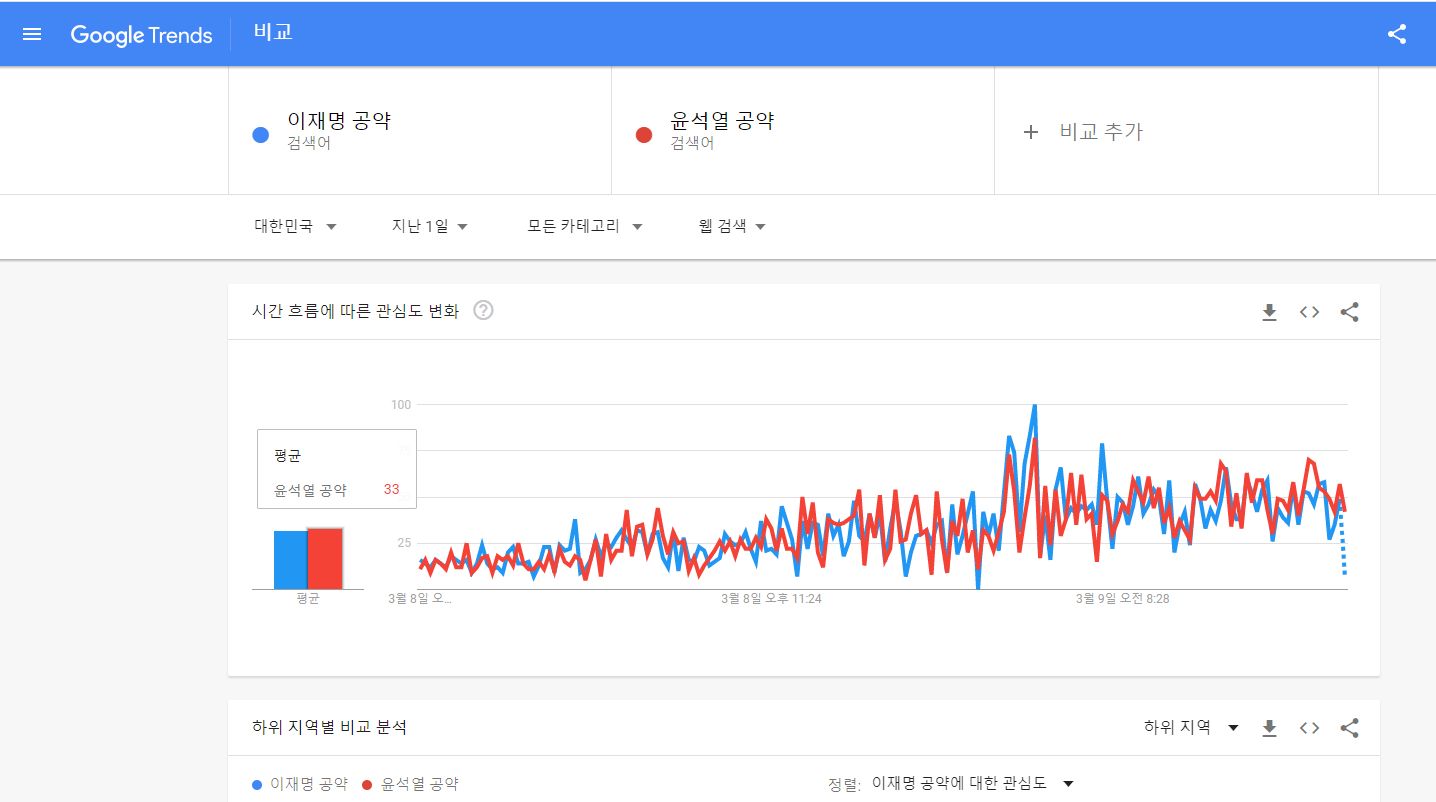Click the Google Trends logo
1436x802 pixels.
tap(141, 35)
